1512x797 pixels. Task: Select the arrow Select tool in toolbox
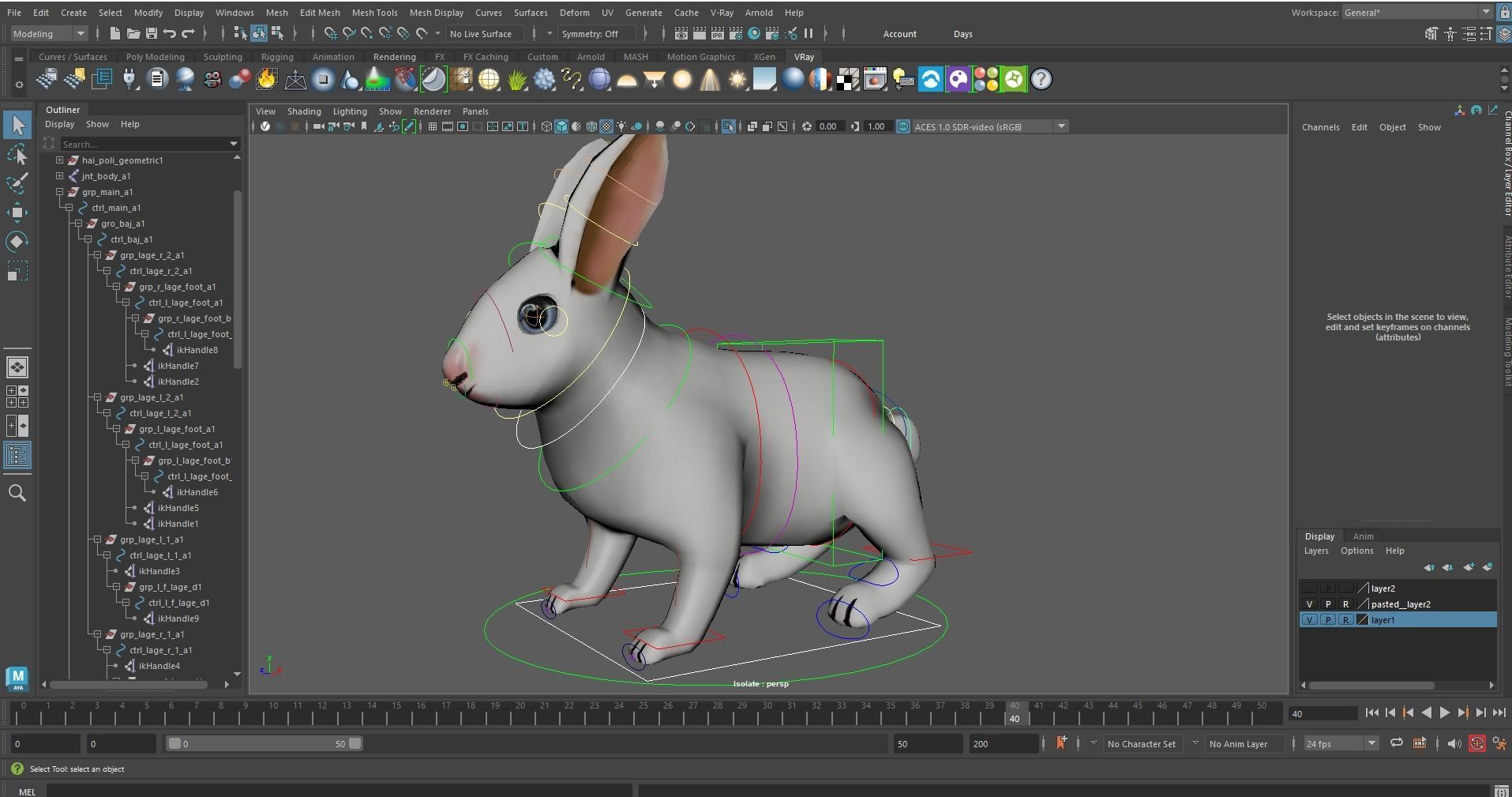(x=17, y=125)
